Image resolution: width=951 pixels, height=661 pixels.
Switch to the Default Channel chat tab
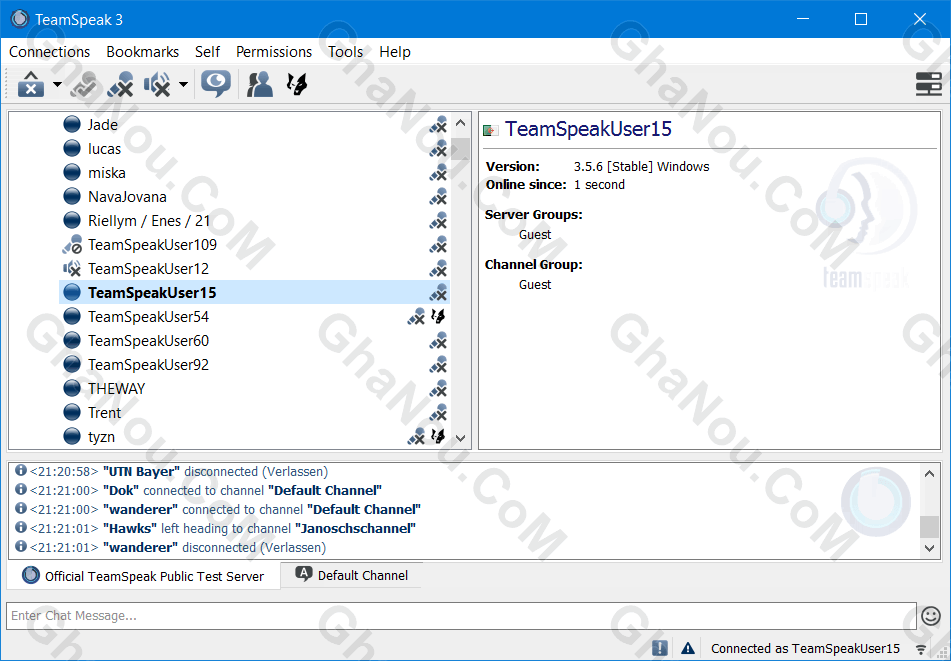click(352, 575)
